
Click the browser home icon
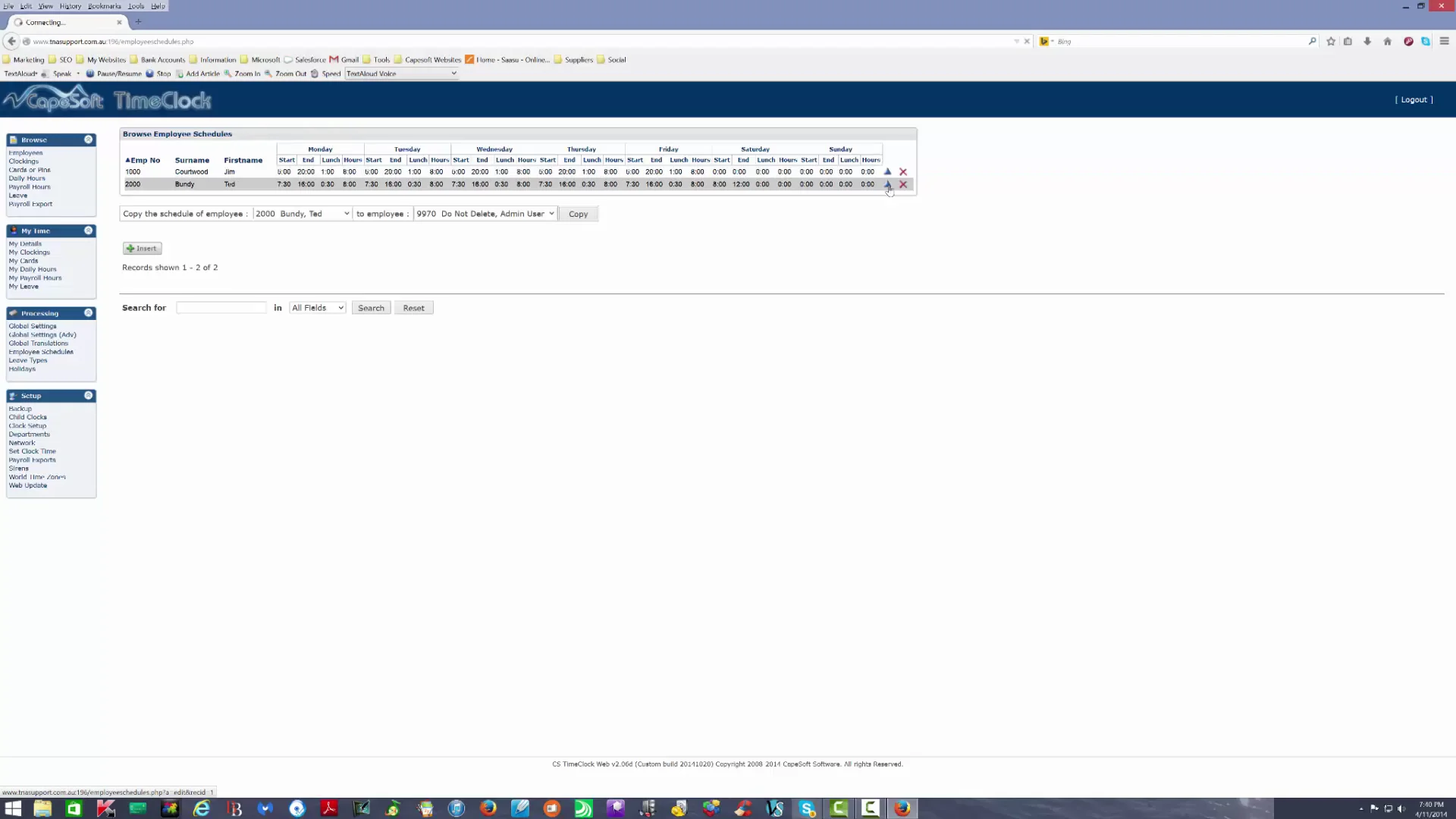click(x=1387, y=42)
